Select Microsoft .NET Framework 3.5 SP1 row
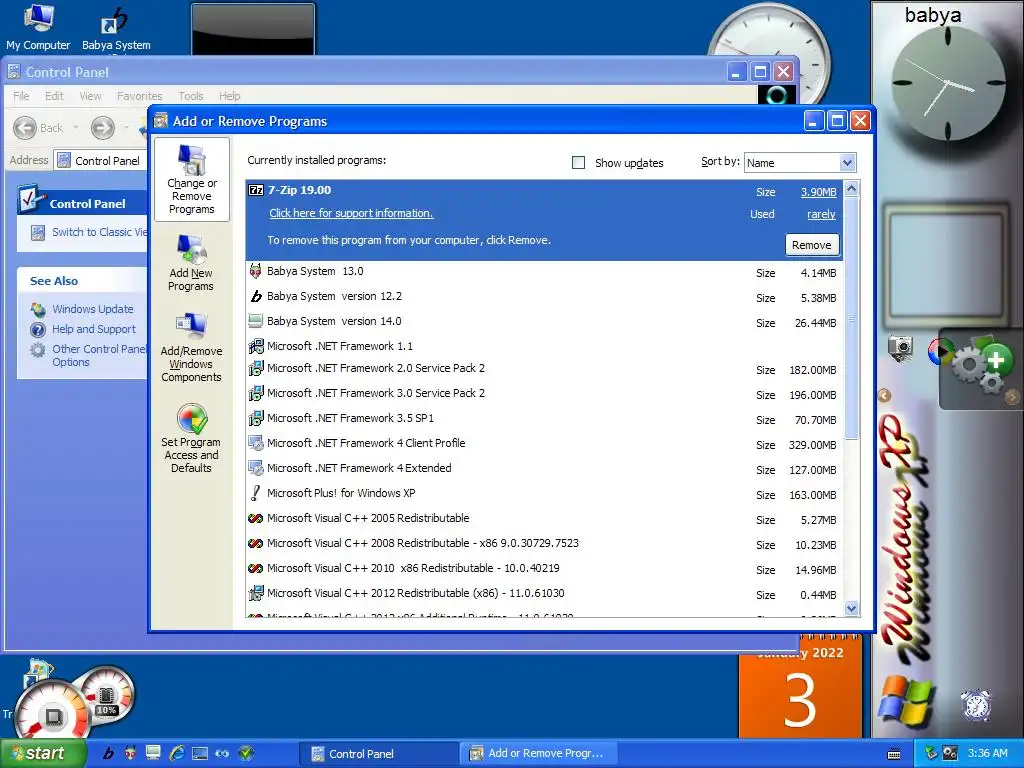Viewport: 1024px width, 768px height. 545,419
